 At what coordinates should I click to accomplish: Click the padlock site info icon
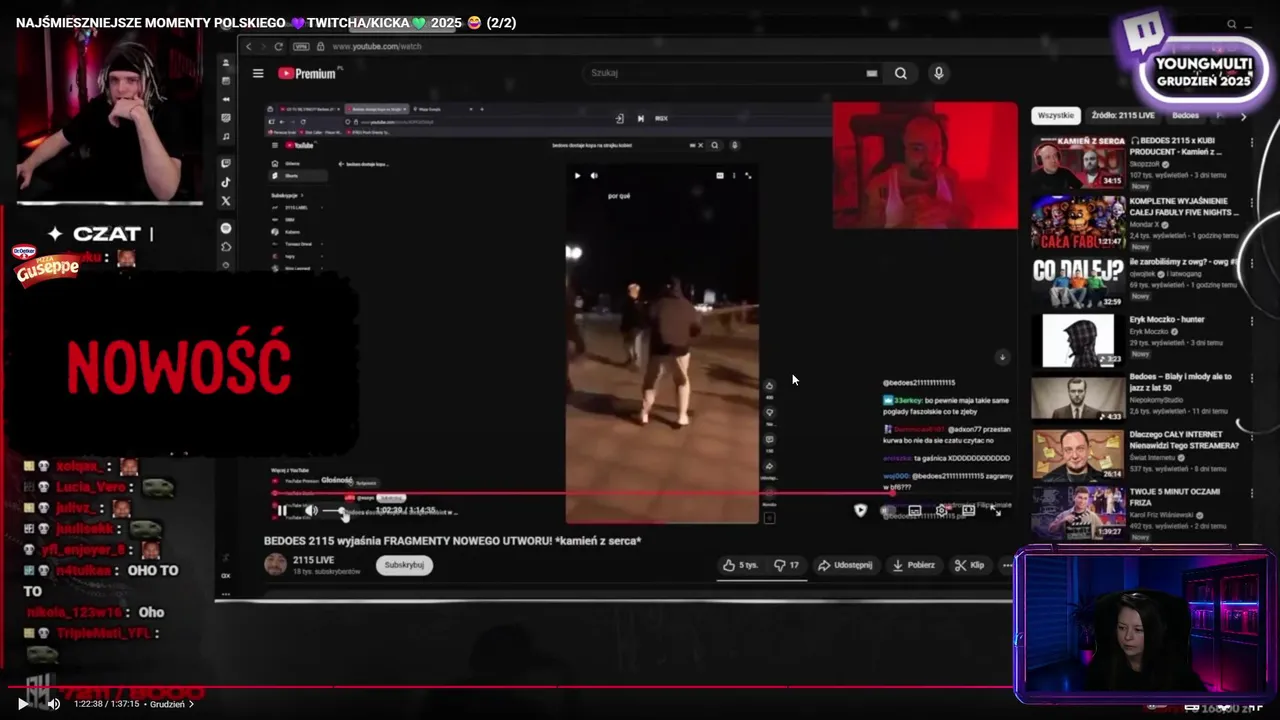pyautogui.click(x=321, y=46)
